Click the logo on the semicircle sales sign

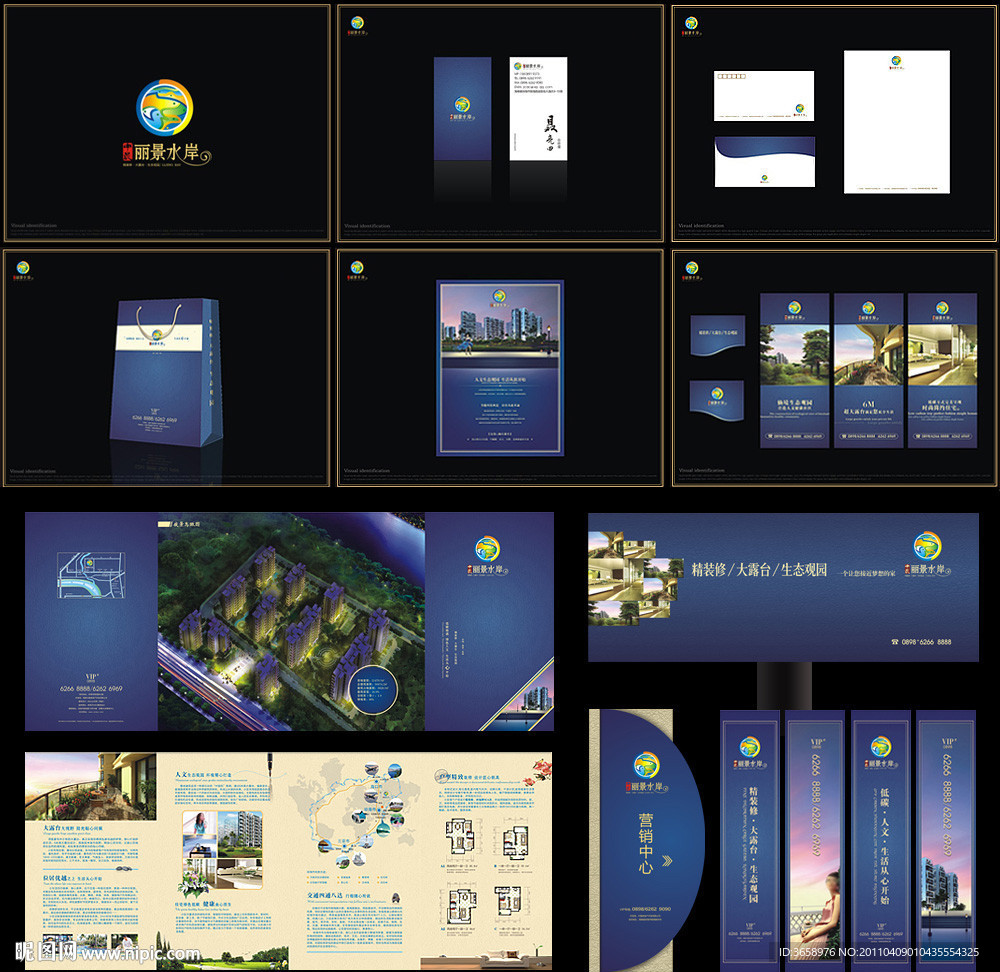coord(647,773)
